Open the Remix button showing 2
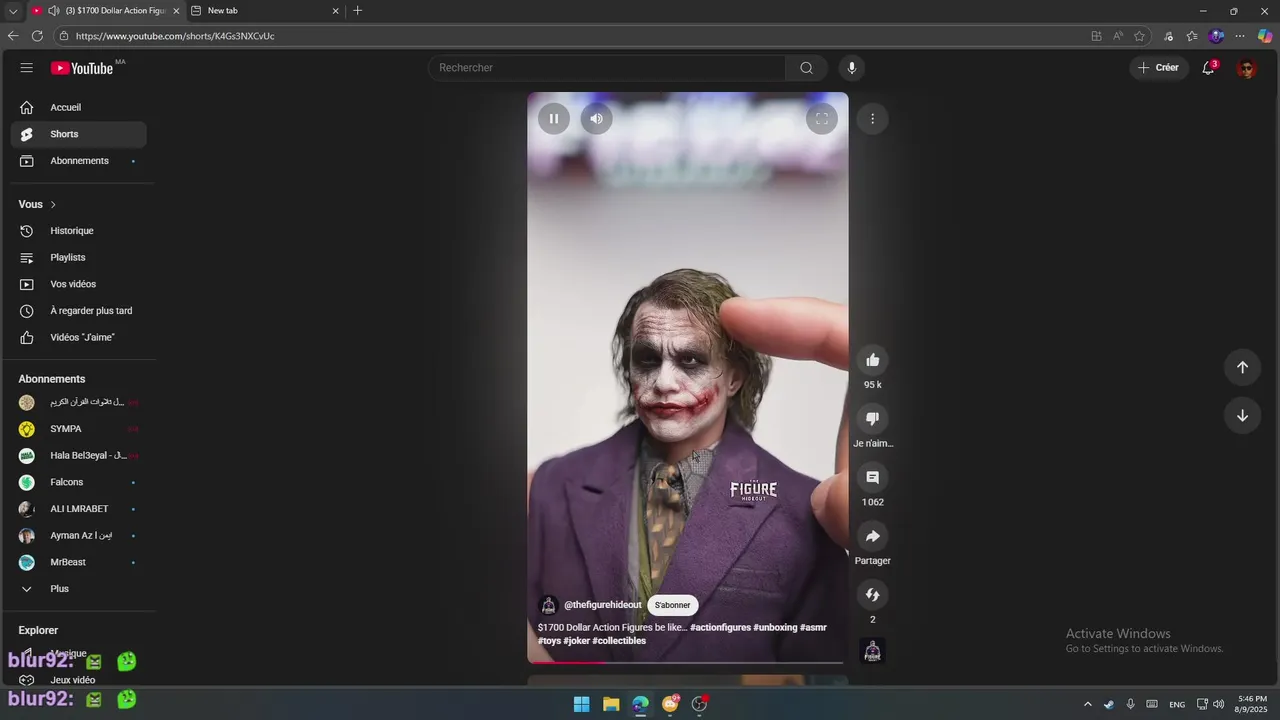 tap(873, 595)
